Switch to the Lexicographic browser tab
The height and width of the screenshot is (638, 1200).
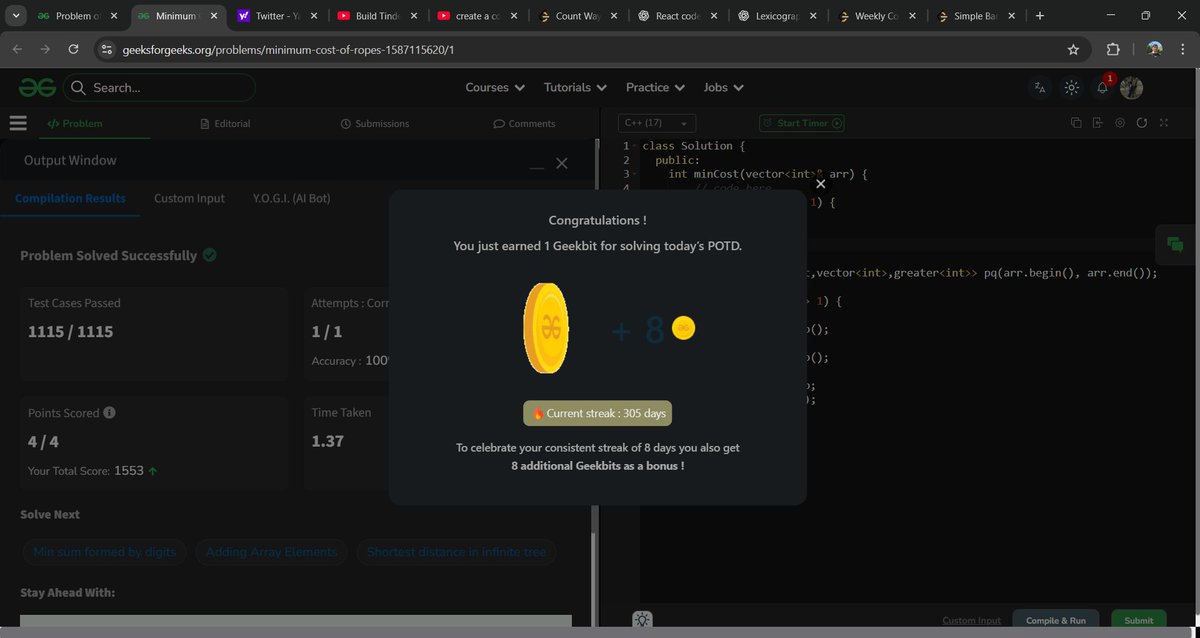coord(779,16)
